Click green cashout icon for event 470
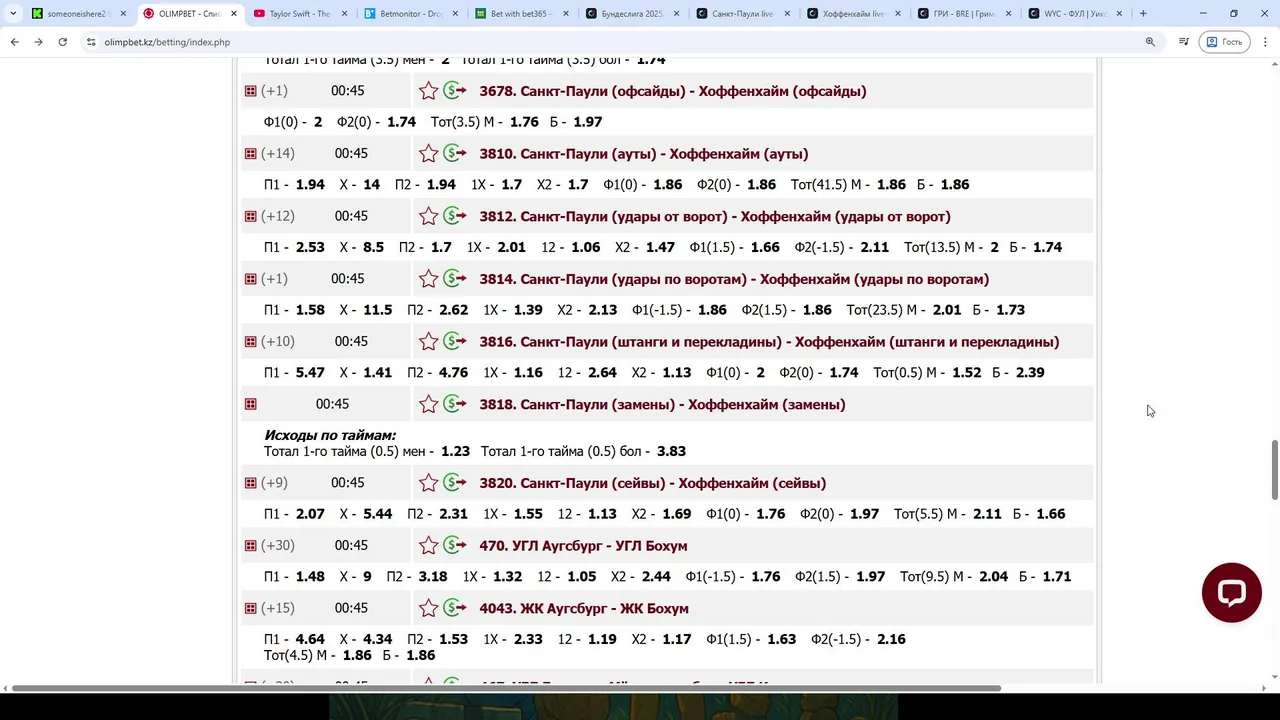This screenshot has height=720, width=1280. 455,546
